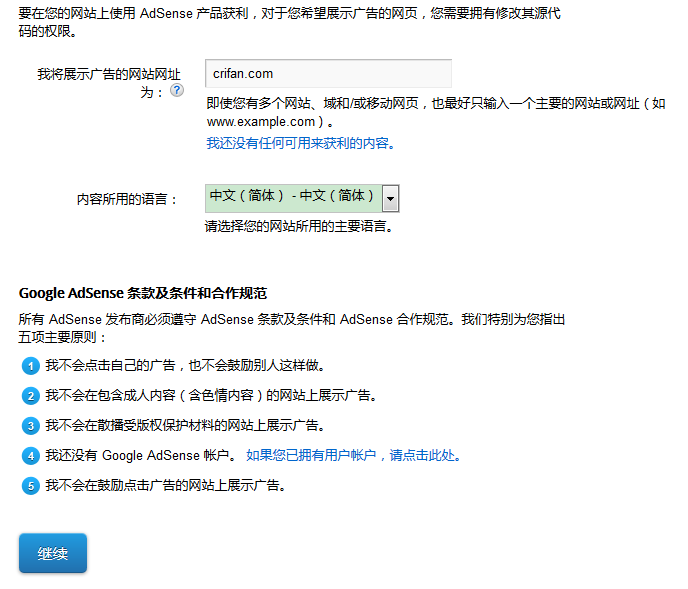Click the "Google AdSense 条款及条件和合作规范" heading
Image resolution: width=688 pixels, height=589 pixels.
143,293
